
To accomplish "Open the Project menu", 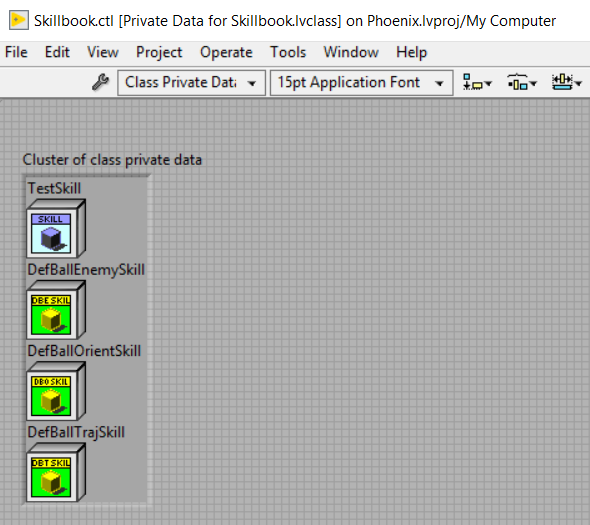I will pos(159,52).
